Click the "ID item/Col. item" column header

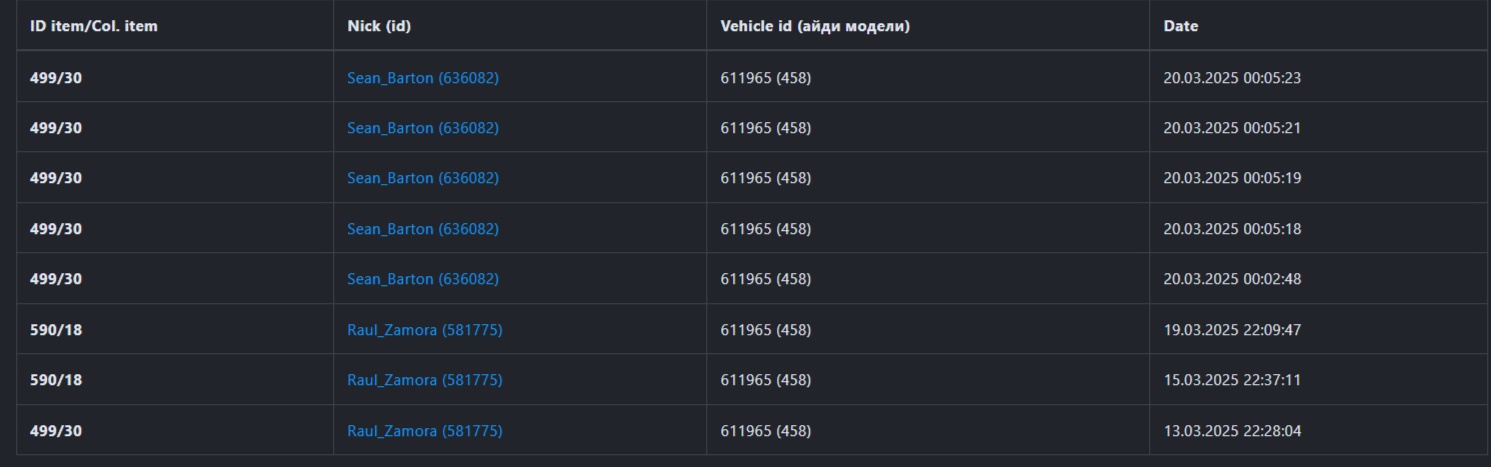pos(94,26)
